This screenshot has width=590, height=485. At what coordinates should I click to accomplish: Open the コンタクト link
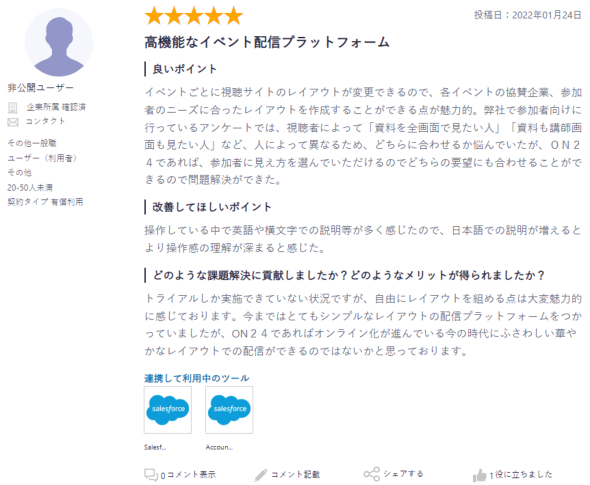[x=45, y=121]
